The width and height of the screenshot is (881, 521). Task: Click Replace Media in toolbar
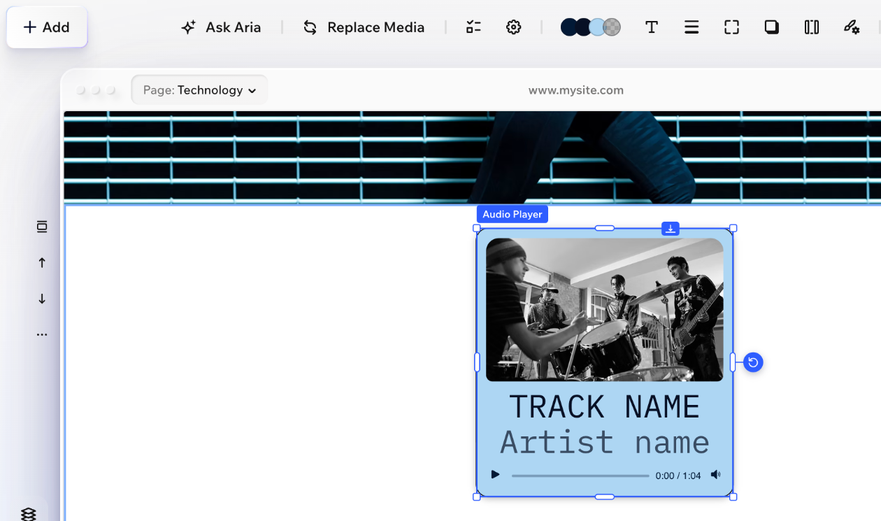[364, 27]
